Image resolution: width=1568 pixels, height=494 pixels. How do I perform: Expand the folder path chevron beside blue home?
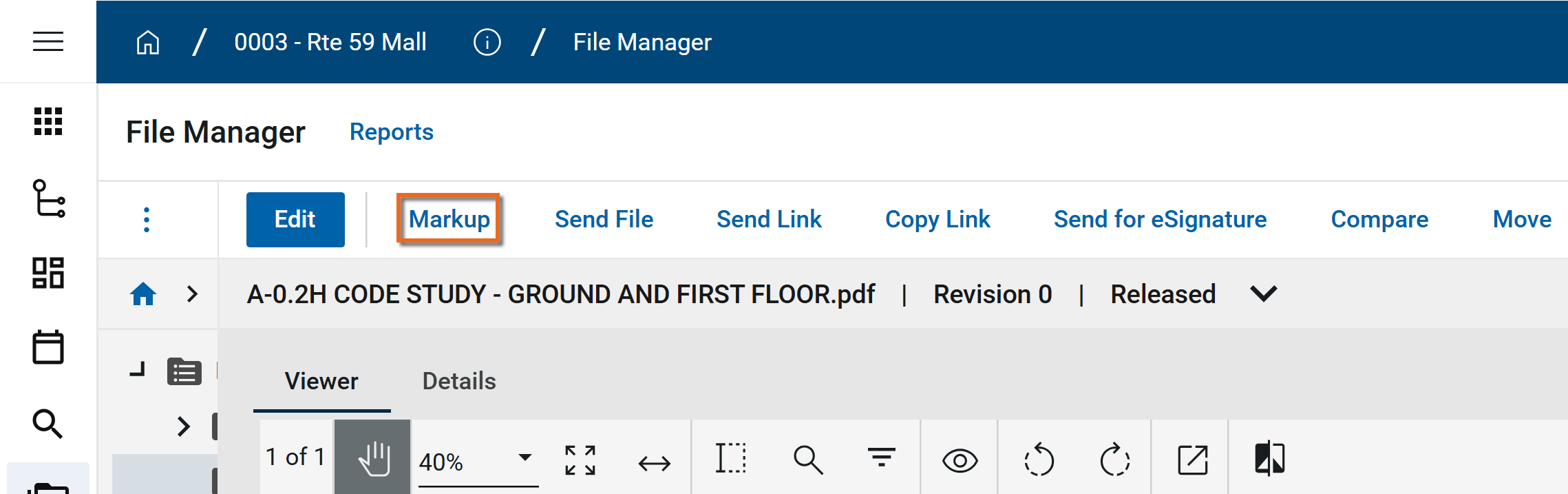point(193,294)
